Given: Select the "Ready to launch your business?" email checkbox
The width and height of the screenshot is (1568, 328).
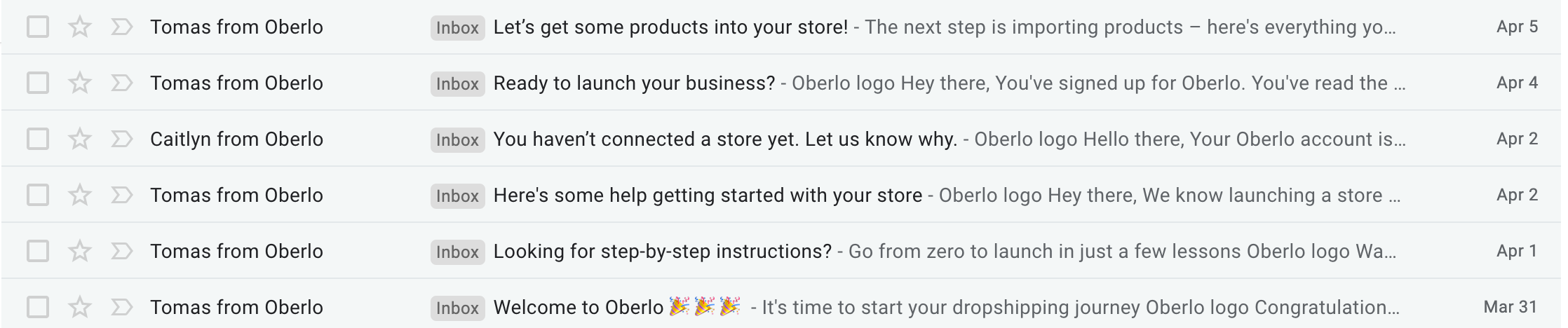Looking at the screenshot, I should tap(38, 83).
